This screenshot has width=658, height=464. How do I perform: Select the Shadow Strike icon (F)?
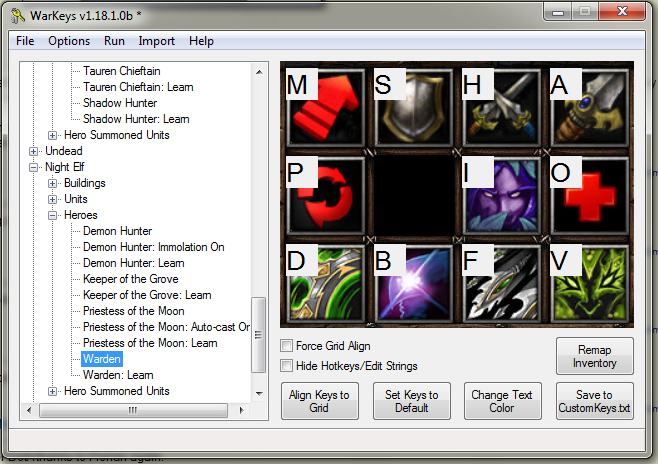coord(501,284)
